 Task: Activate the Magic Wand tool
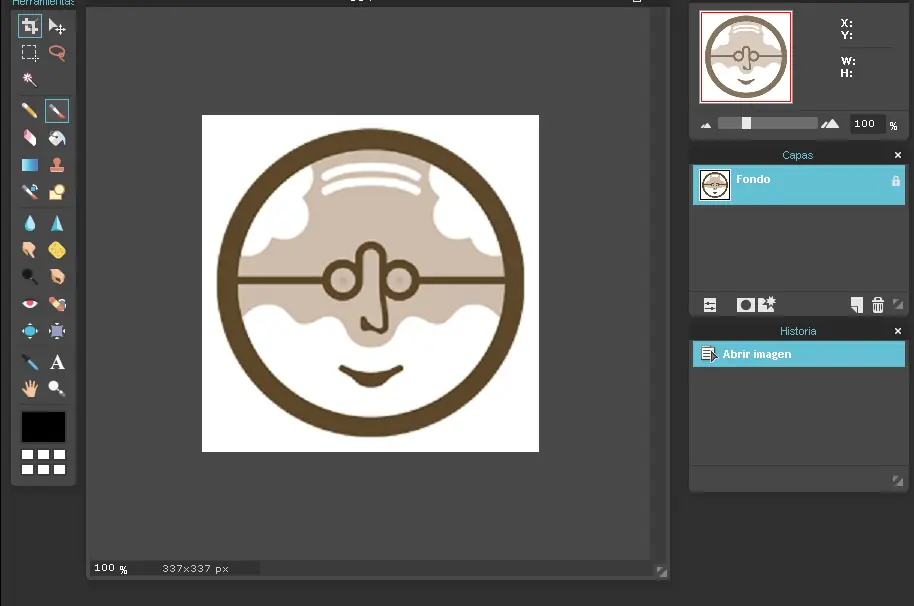pos(30,79)
